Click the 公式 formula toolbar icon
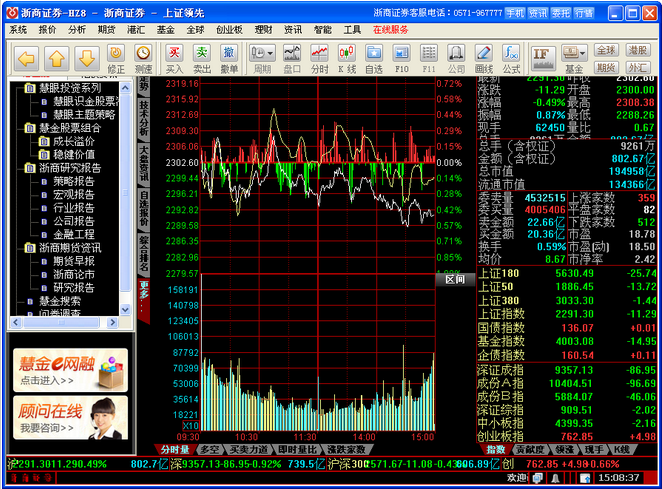 pos(511,57)
